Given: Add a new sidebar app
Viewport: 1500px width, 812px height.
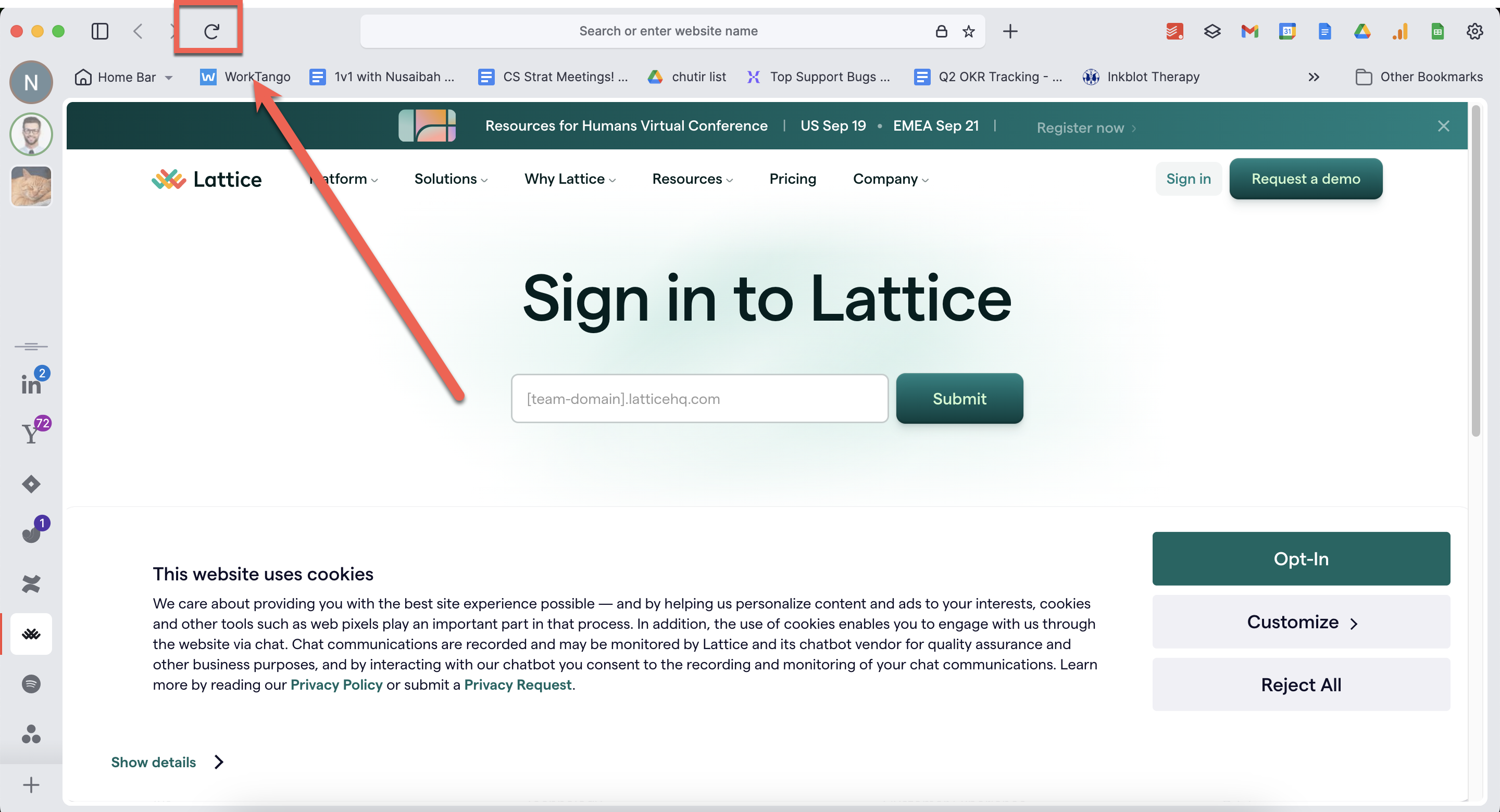Looking at the screenshot, I should click(31, 784).
